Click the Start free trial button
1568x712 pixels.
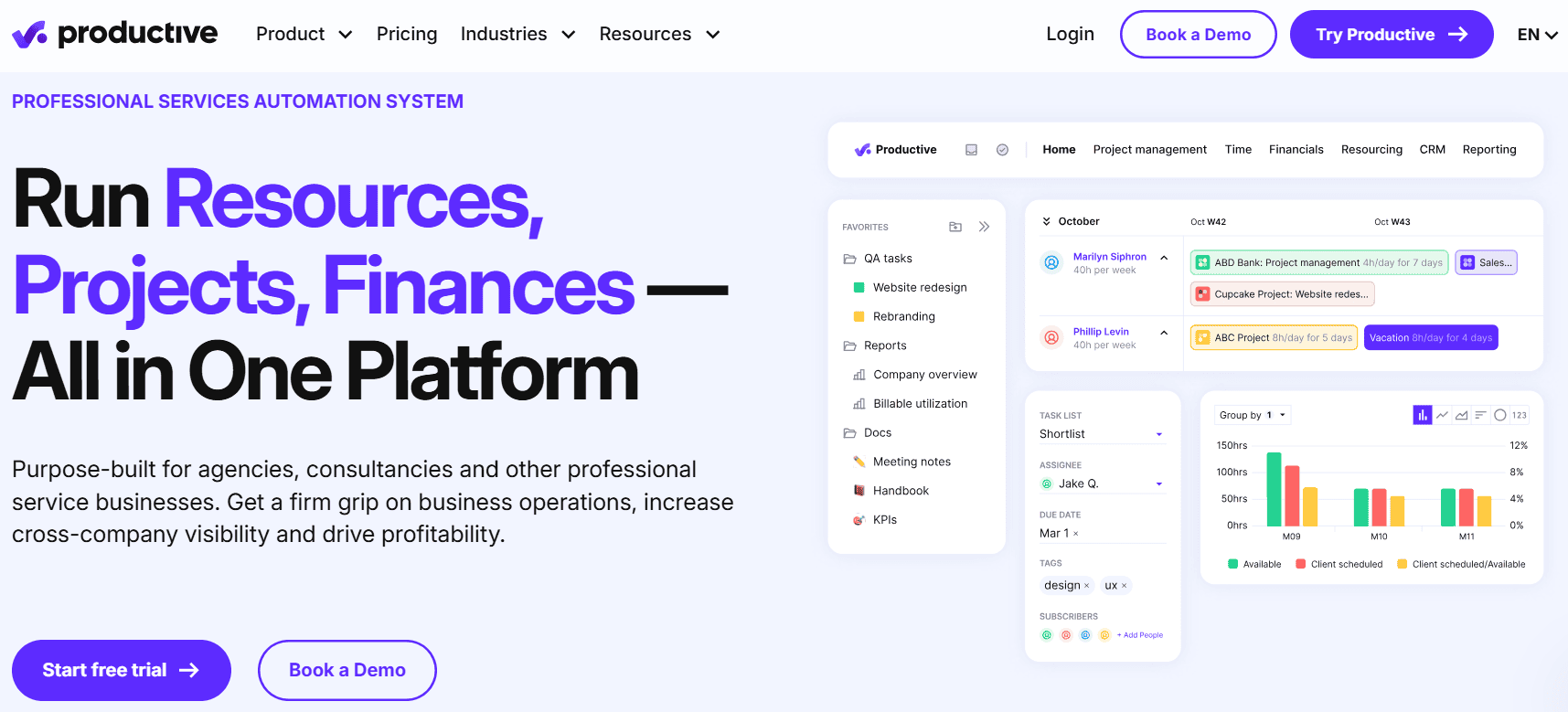[121, 670]
